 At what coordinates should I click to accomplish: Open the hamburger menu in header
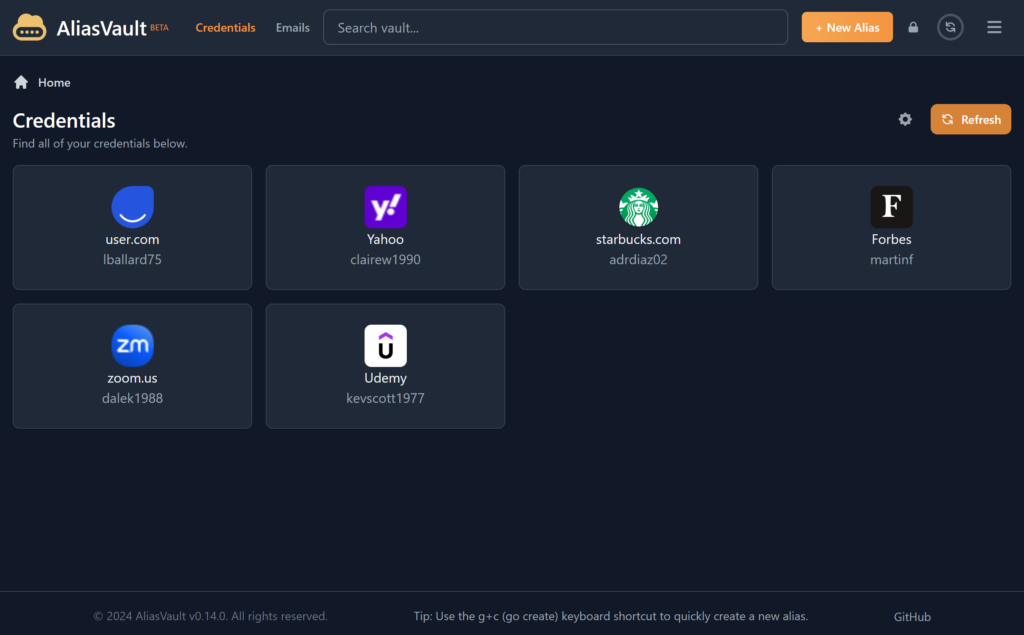click(994, 28)
